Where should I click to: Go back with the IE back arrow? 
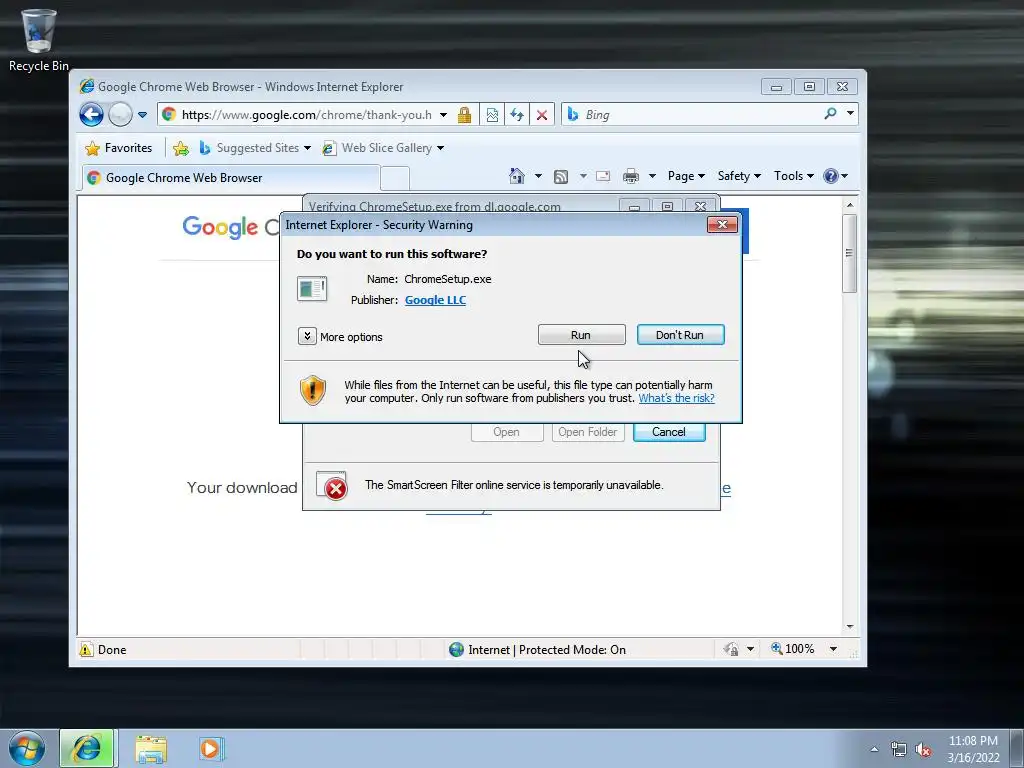coord(91,115)
